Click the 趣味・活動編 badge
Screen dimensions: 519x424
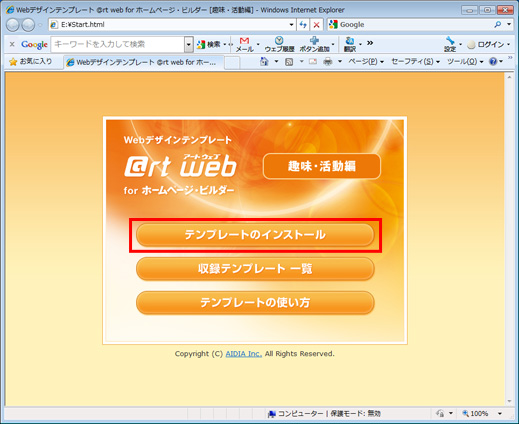point(322,166)
